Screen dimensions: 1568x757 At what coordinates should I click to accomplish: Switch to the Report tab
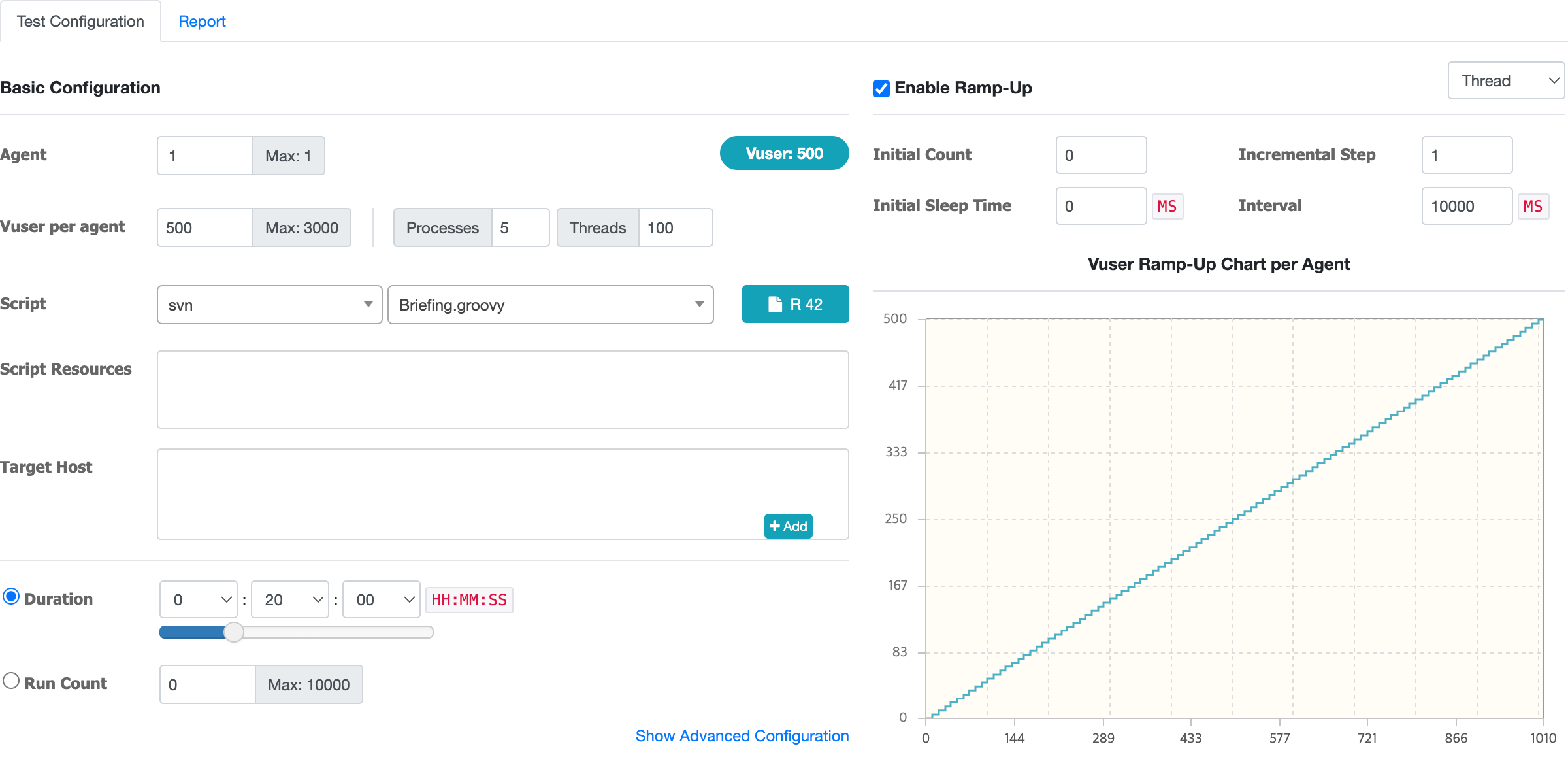point(202,22)
